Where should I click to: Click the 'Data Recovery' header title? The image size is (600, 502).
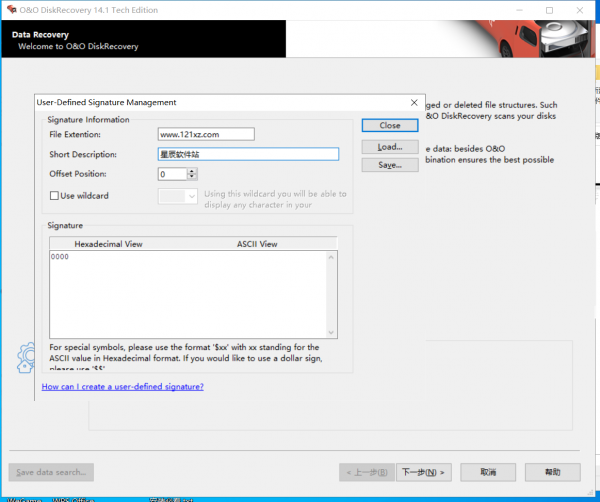(40, 35)
